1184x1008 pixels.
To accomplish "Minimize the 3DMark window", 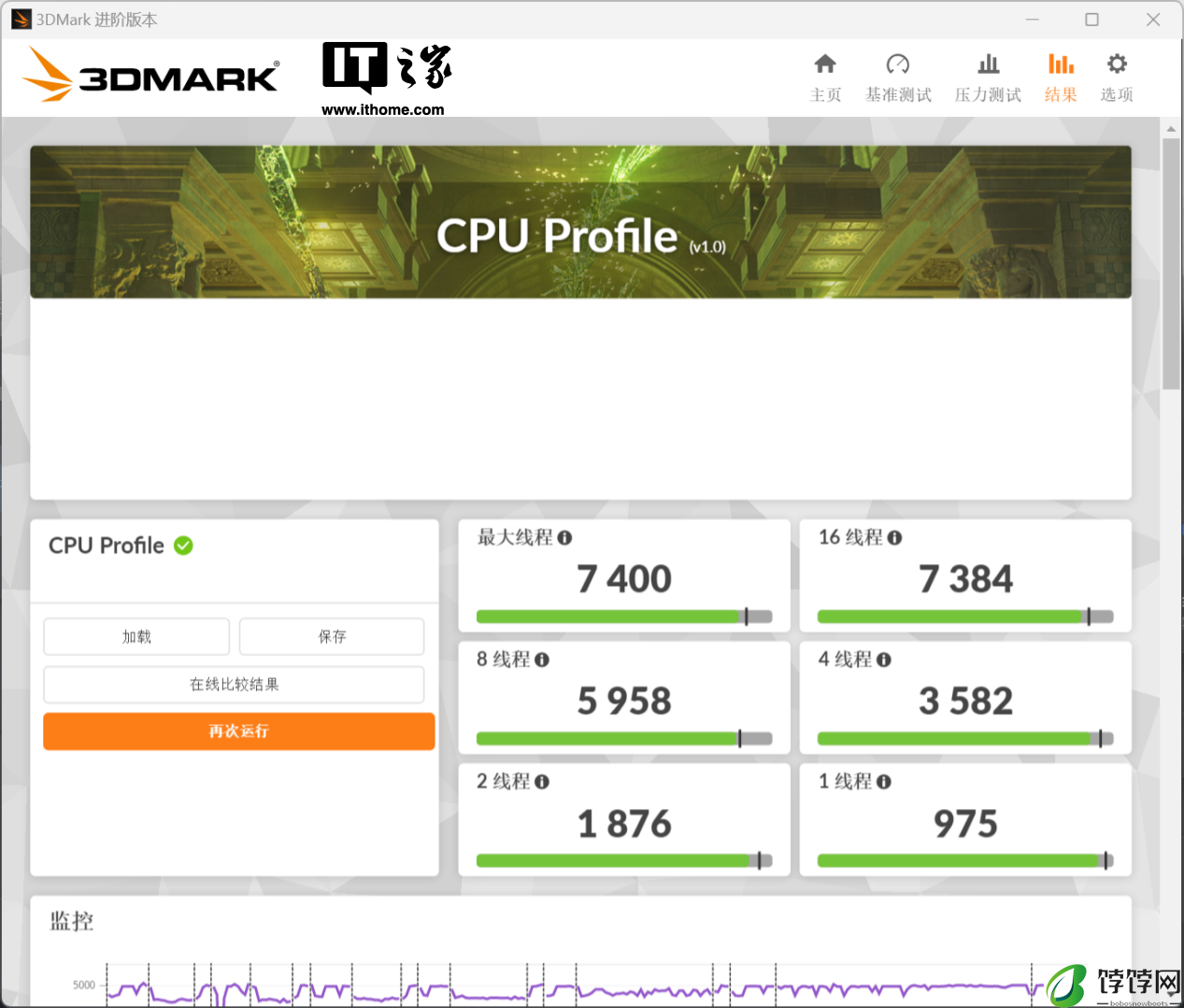I will [1033, 20].
